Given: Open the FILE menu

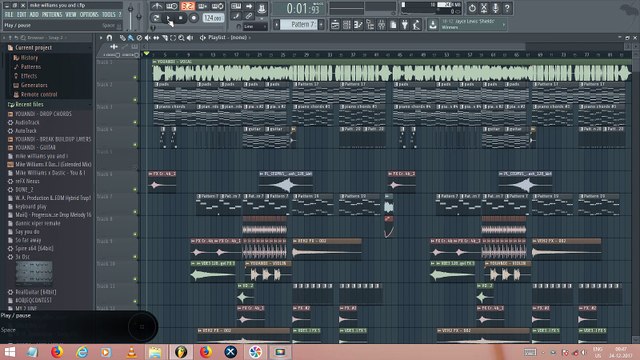Looking at the screenshot, I should tap(9, 14).
